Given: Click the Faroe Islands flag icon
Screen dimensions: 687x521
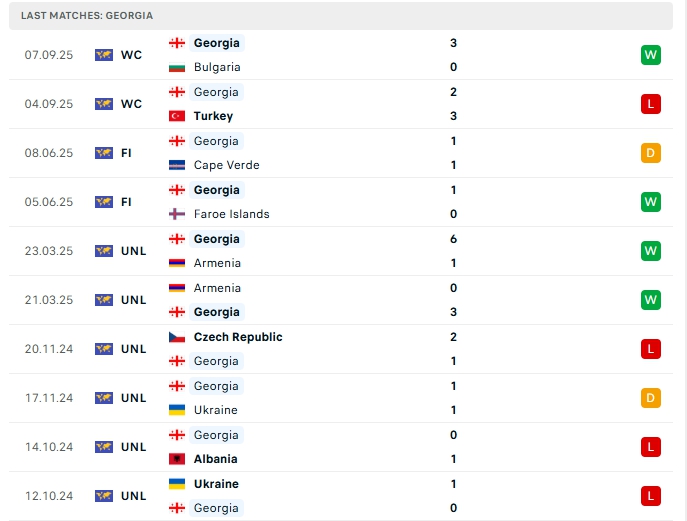Looking at the screenshot, I should 177,214.
